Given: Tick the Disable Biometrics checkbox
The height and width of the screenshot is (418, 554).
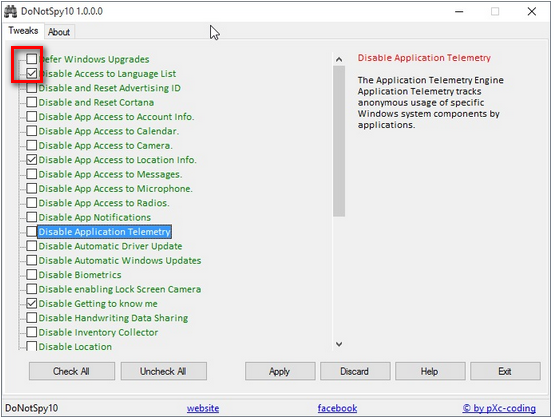Looking at the screenshot, I should tap(31, 275).
